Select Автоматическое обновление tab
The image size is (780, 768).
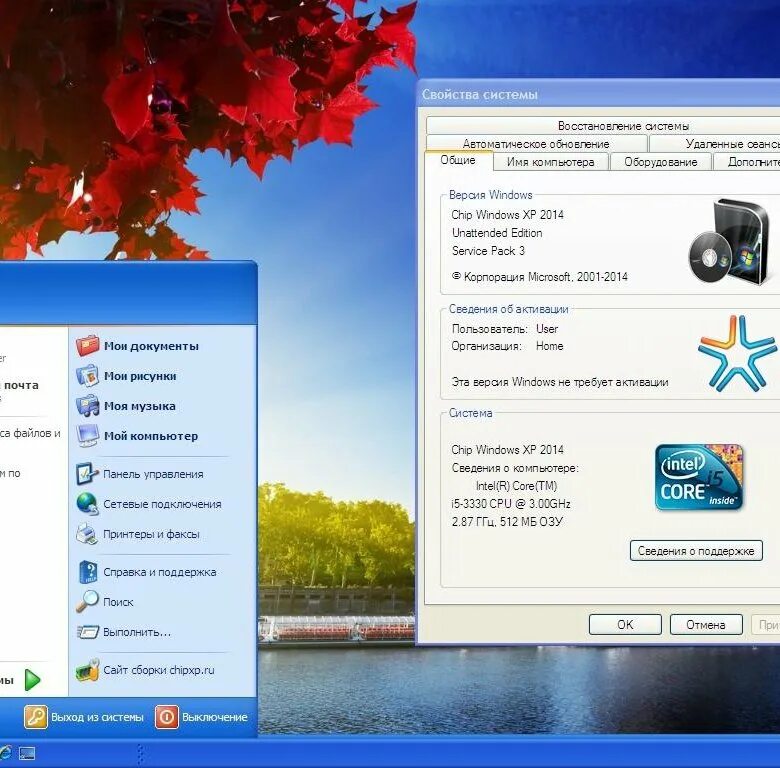536,144
